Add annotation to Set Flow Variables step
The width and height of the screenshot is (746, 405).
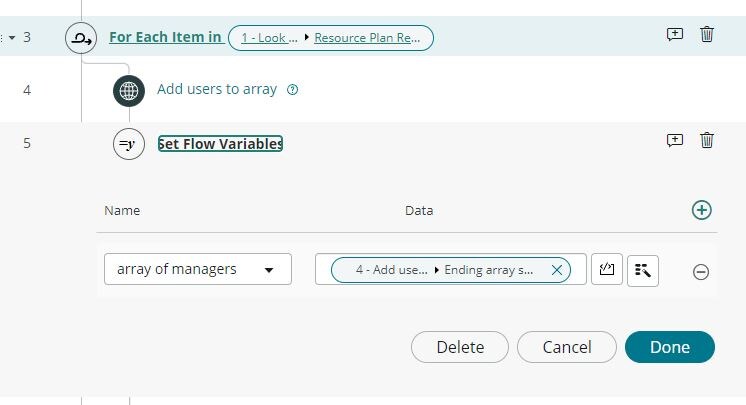point(675,140)
